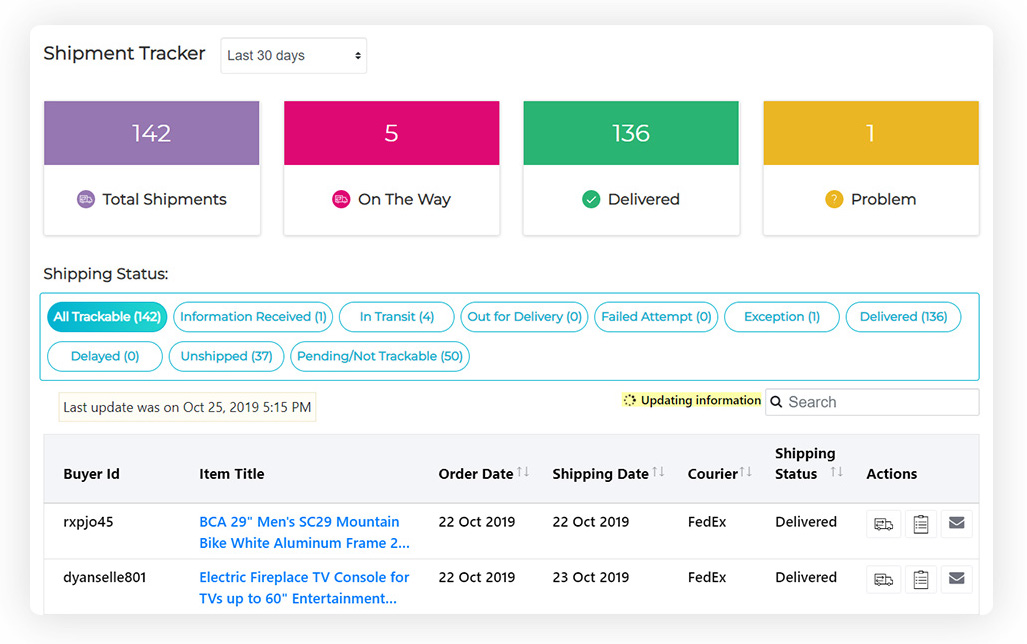The width and height of the screenshot is (1027, 644).
Task: Toggle the In Transit (4) filter
Action: coord(396,316)
